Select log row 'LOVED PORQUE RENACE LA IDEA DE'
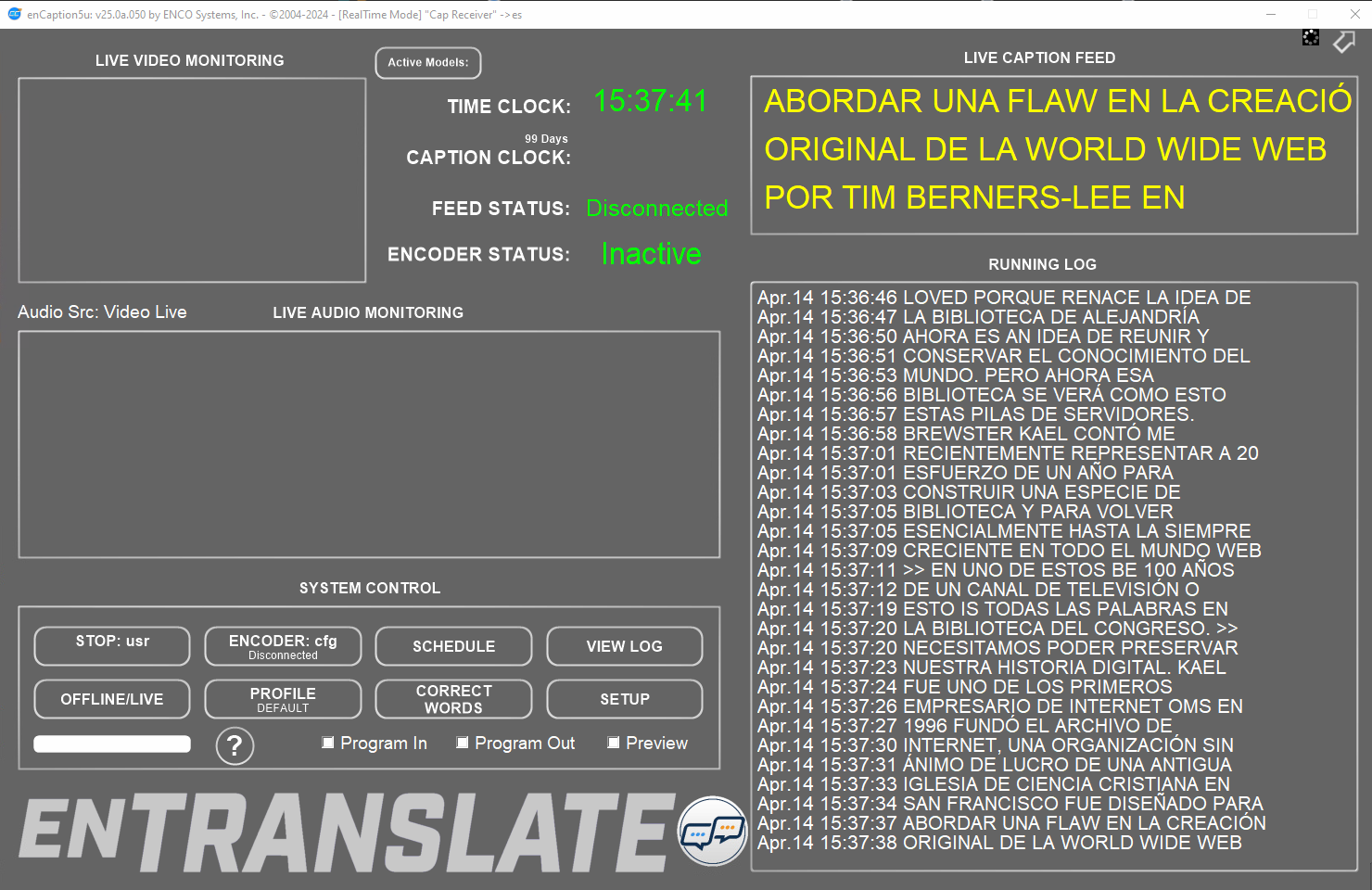 [x=1004, y=298]
